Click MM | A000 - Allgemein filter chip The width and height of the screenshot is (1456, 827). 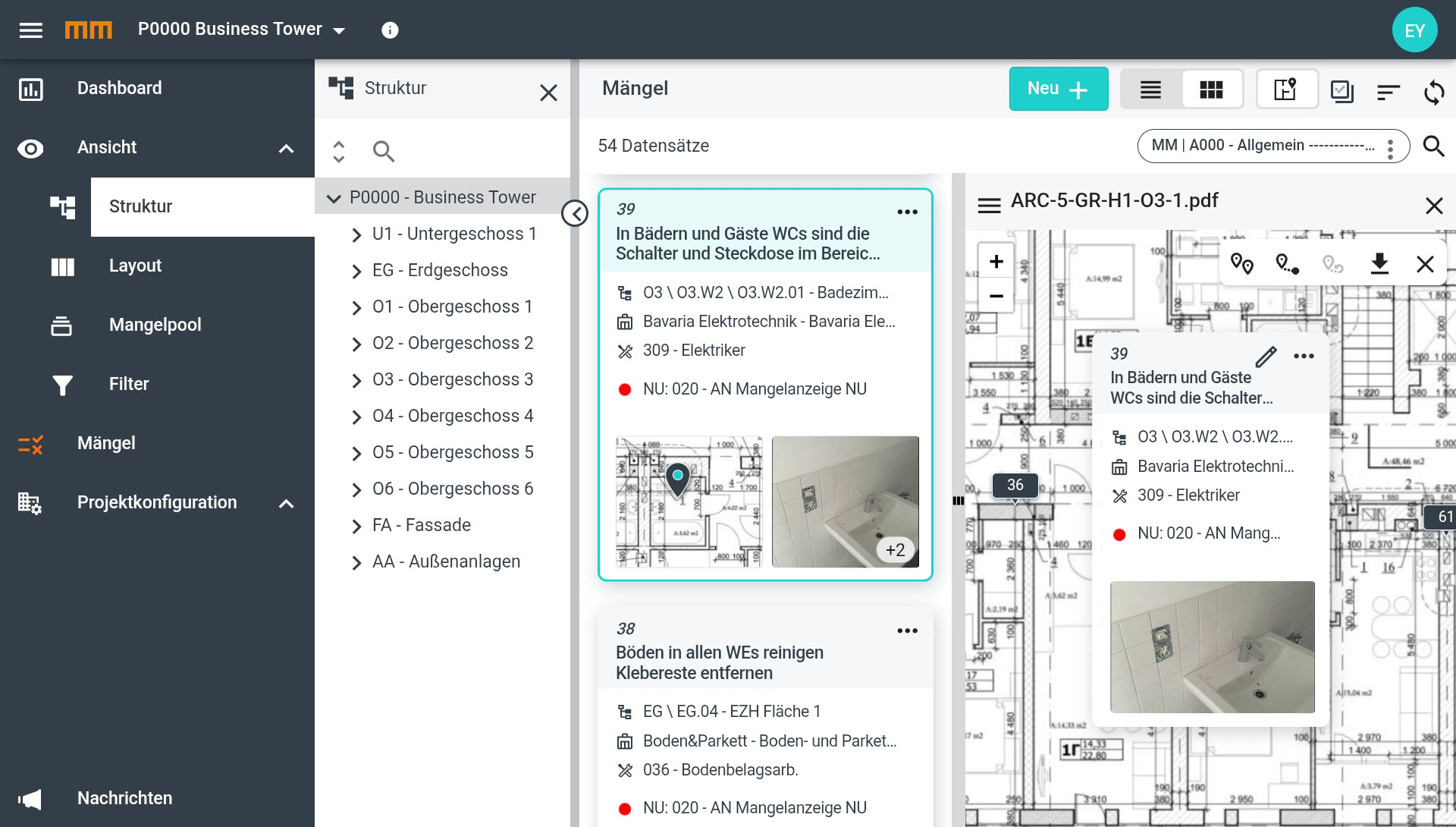pos(1262,146)
